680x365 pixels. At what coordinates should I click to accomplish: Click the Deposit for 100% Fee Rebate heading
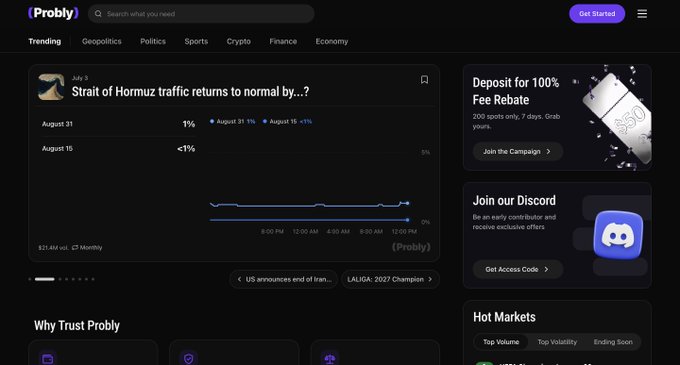pyautogui.click(x=516, y=91)
